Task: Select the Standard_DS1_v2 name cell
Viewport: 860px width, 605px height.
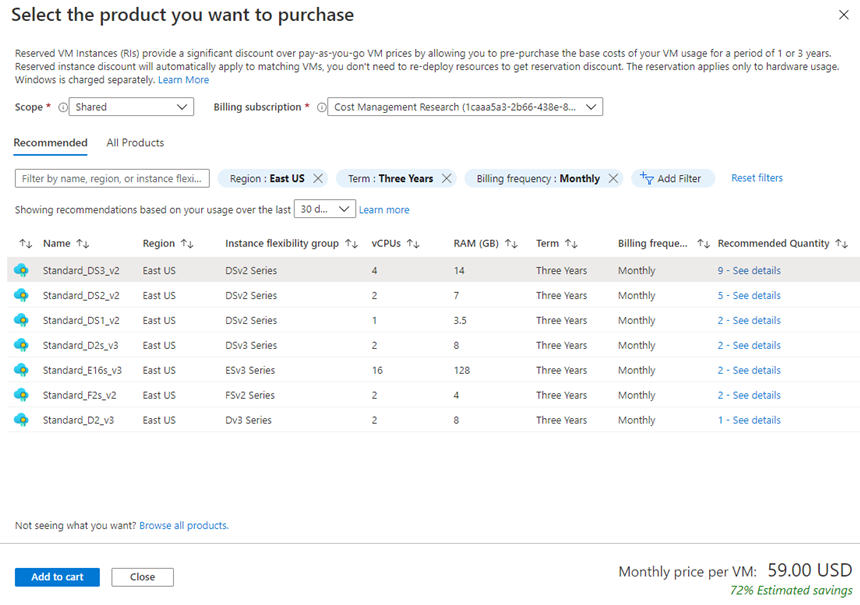Action: coord(81,320)
